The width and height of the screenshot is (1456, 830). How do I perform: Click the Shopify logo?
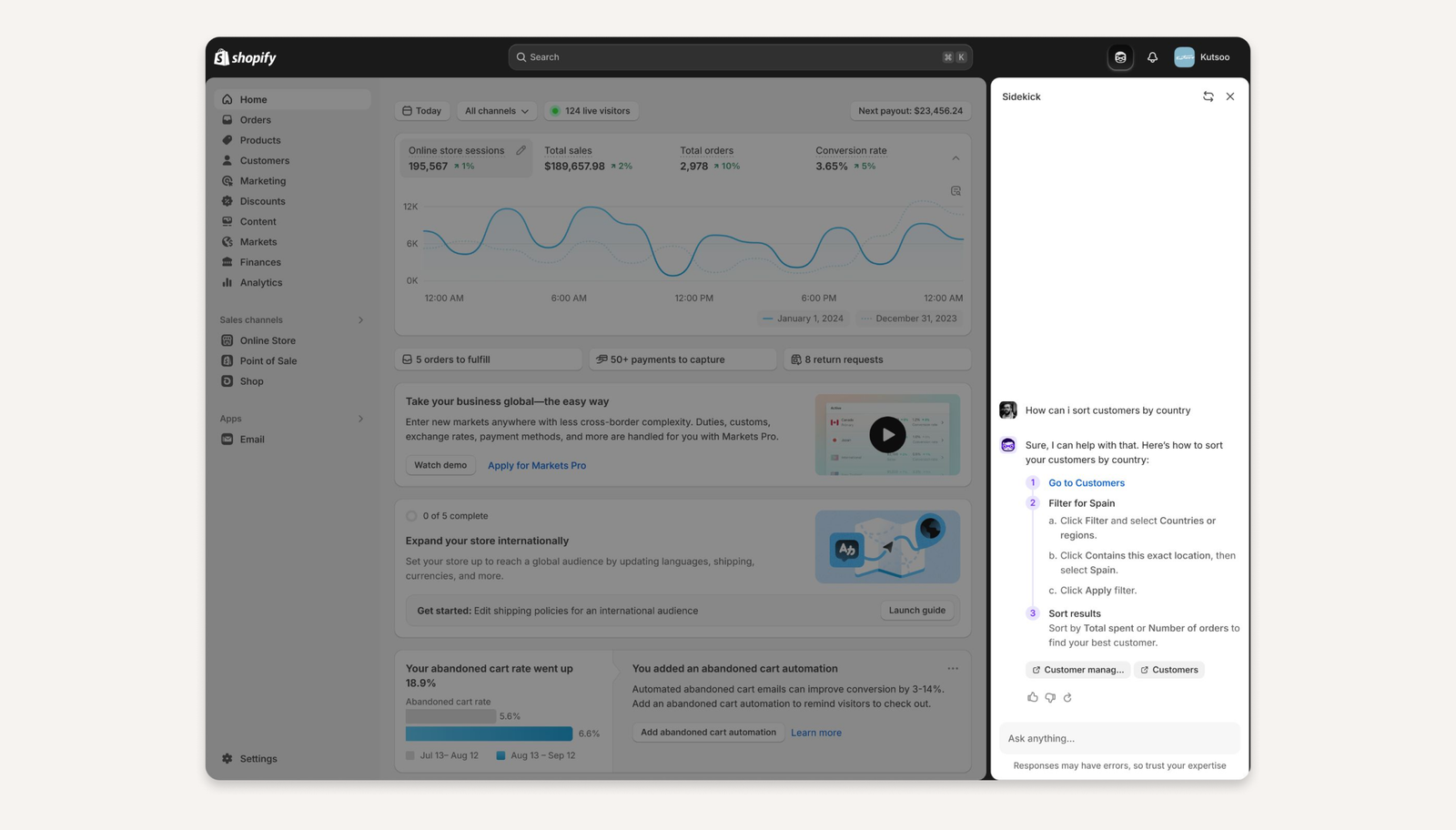coord(246,57)
